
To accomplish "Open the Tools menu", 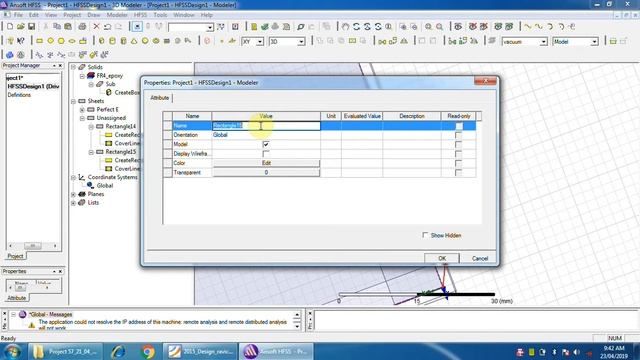I will [160, 15].
